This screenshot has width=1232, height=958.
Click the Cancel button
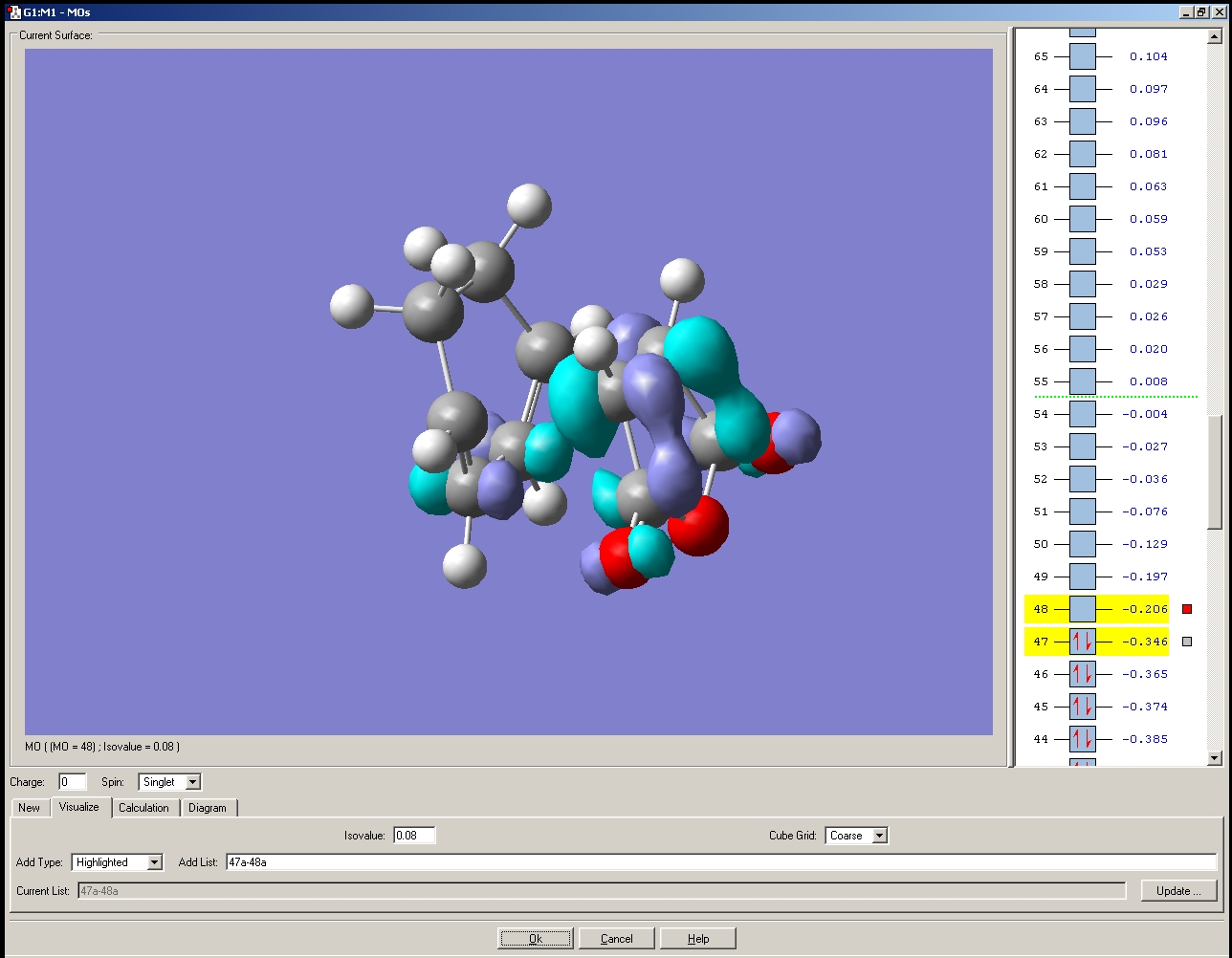(x=616, y=938)
